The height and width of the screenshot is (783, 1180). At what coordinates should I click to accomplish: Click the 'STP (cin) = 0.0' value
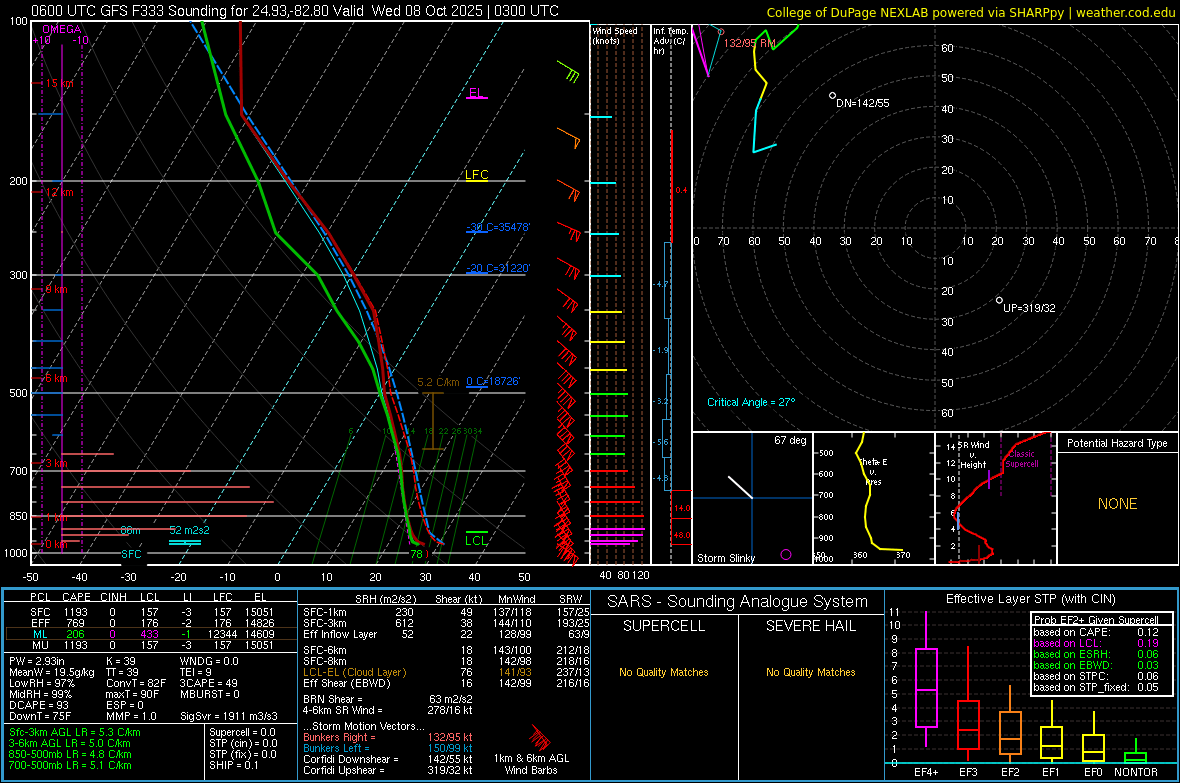click(243, 743)
